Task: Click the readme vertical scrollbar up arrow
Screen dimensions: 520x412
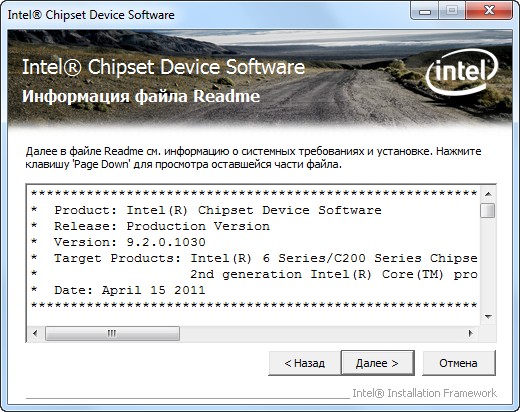Action: tap(488, 194)
